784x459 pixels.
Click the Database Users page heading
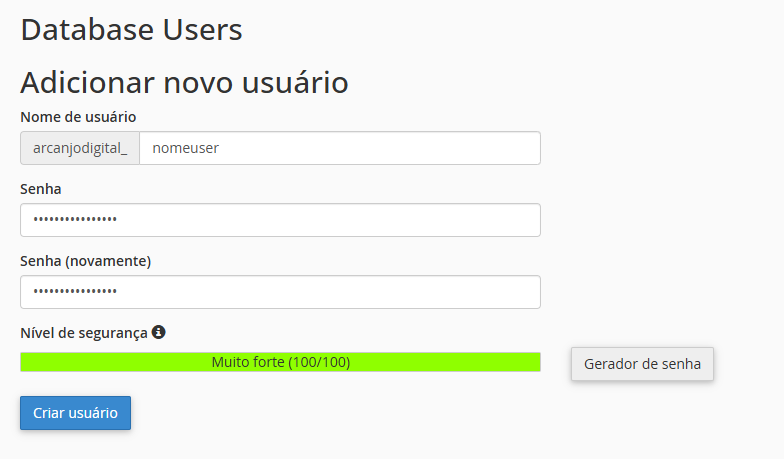tap(131, 29)
